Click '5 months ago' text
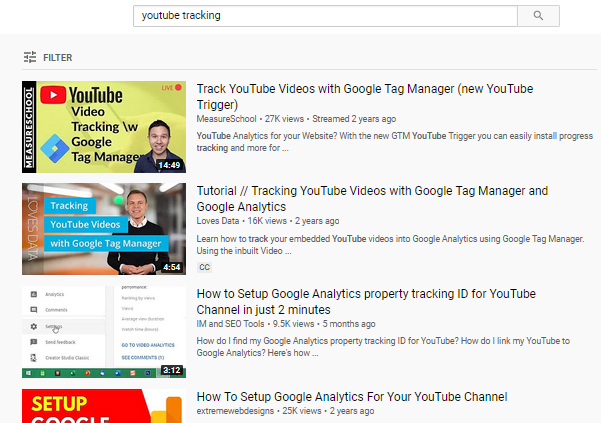 tap(349, 324)
